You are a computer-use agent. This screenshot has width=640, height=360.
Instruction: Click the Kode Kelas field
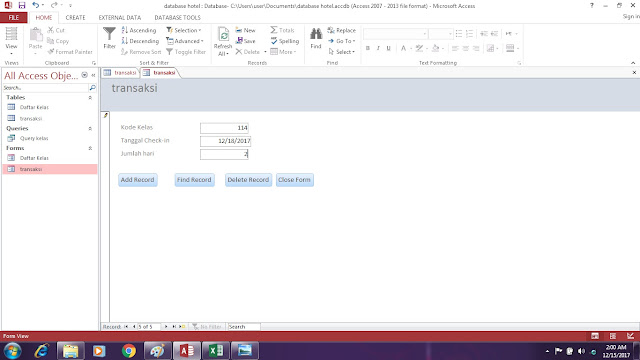pos(224,128)
